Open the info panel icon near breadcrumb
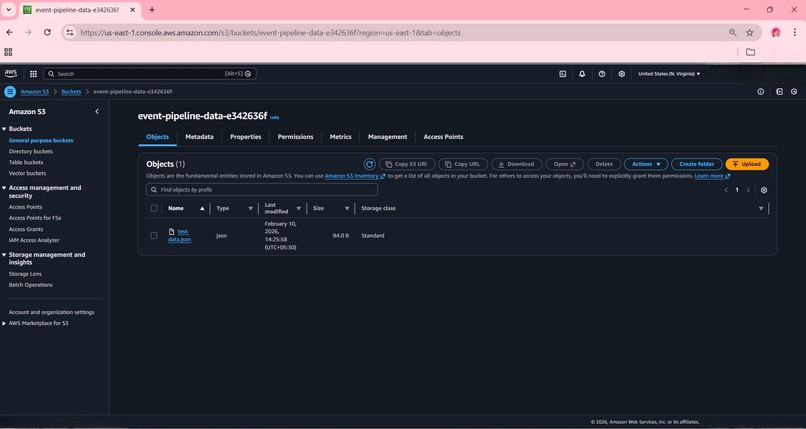The height and width of the screenshot is (429, 806). (x=760, y=91)
